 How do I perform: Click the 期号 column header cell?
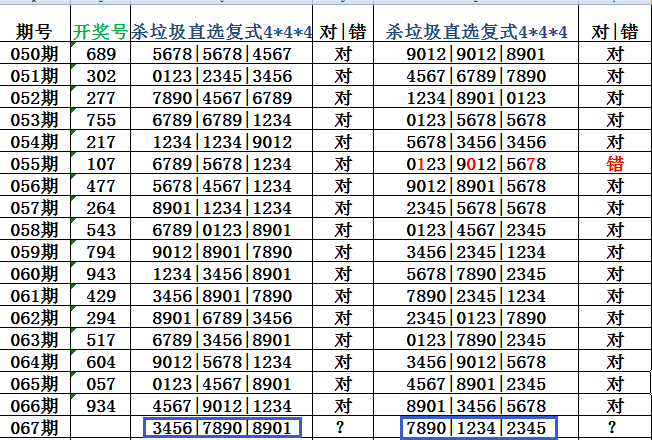point(35,32)
